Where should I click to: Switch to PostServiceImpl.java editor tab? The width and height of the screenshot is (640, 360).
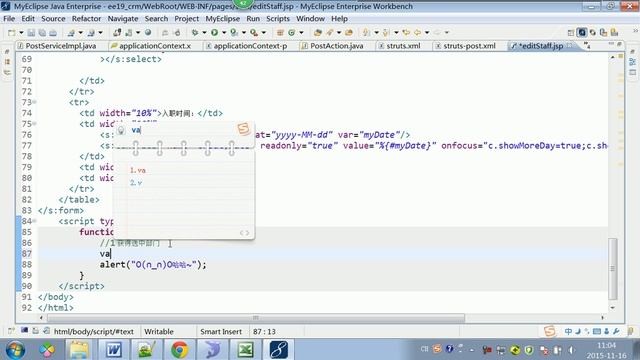(60, 46)
